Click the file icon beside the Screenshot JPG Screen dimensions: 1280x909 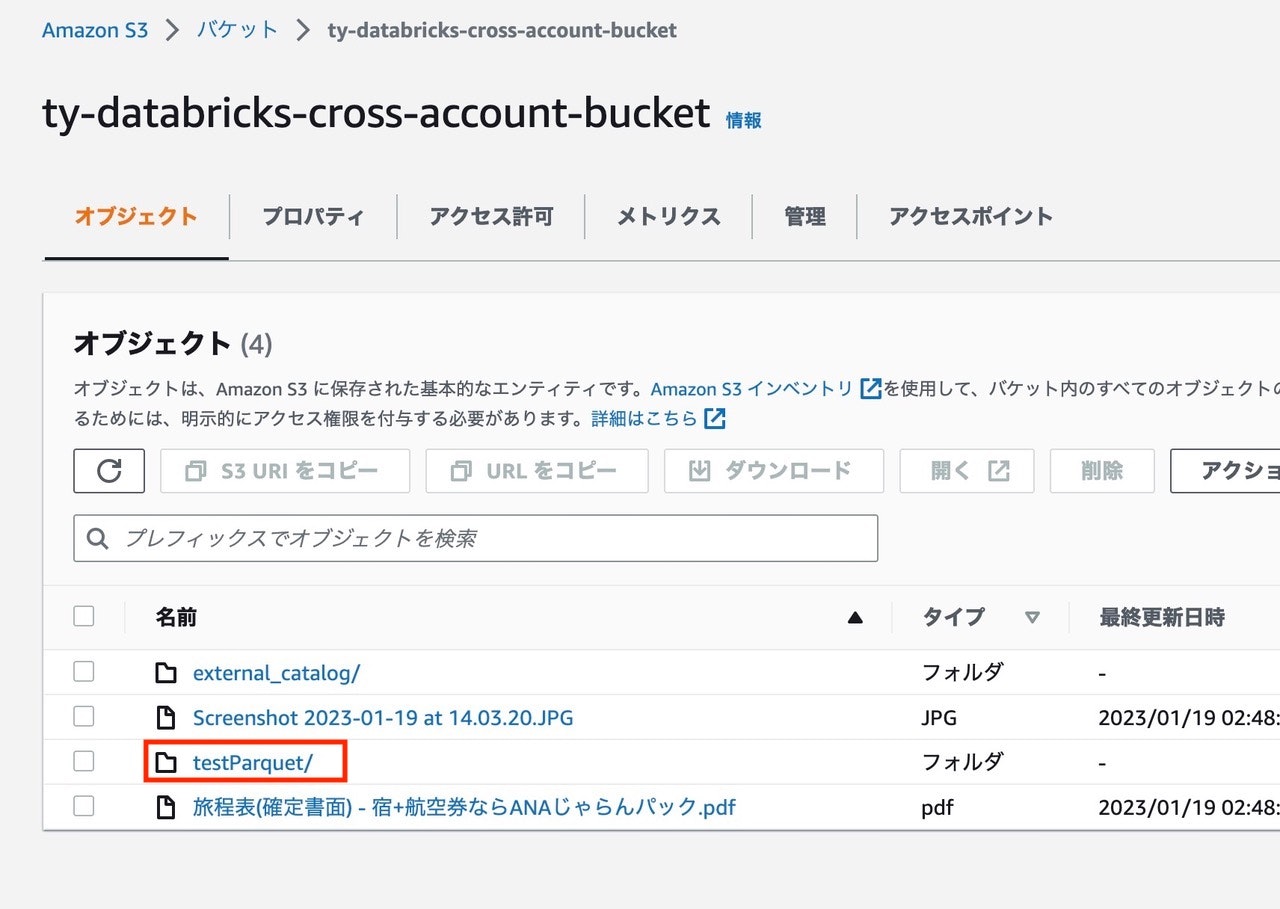click(x=167, y=717)
